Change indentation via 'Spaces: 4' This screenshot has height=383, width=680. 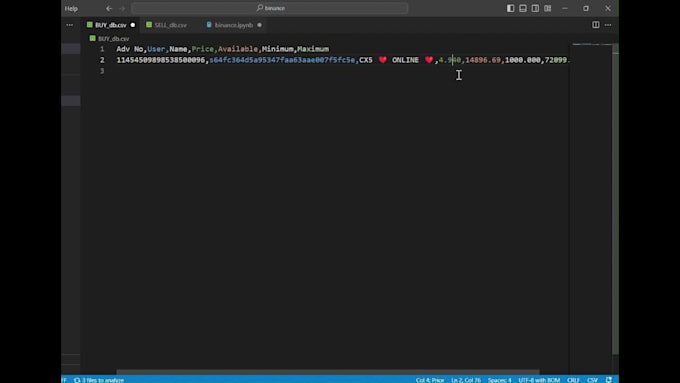[500, 380]
